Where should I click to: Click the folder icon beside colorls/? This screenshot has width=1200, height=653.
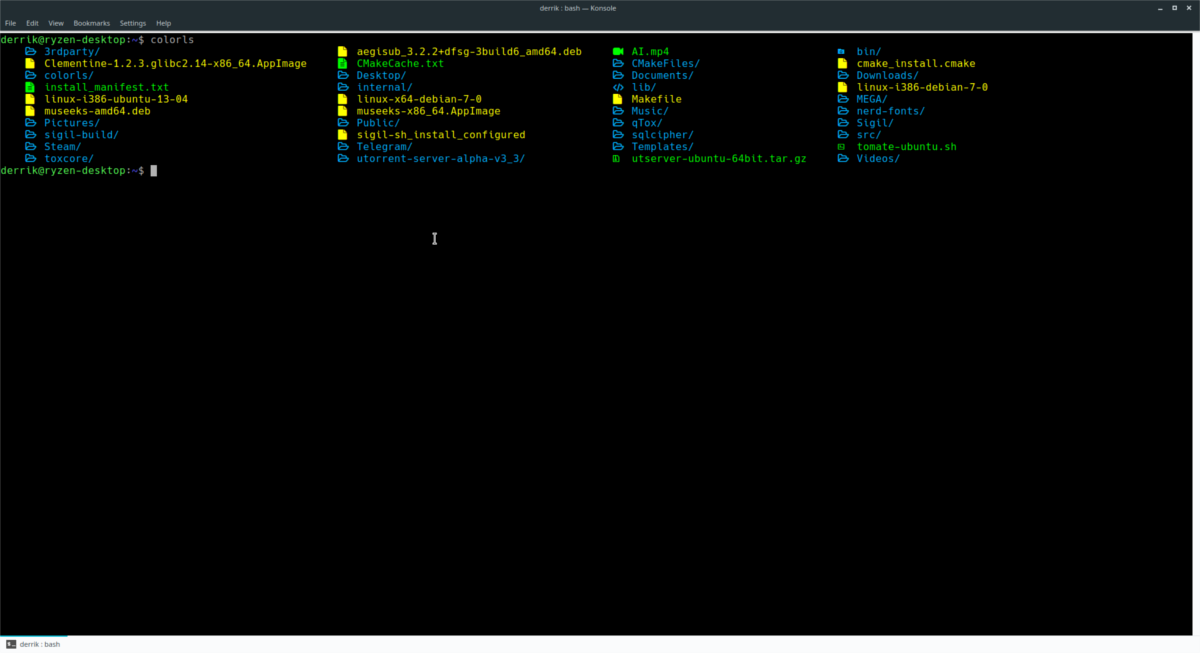[30, 75]
